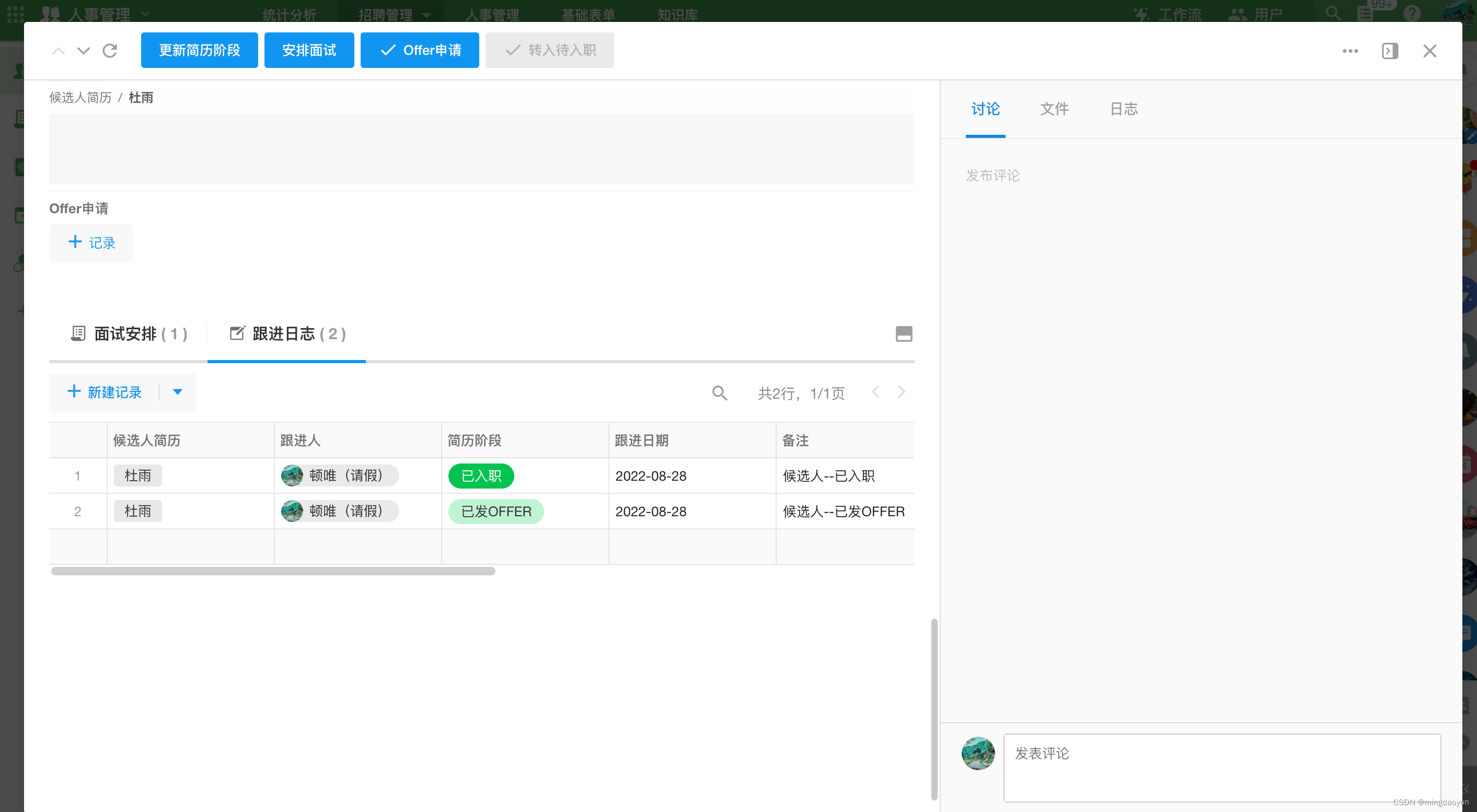Switch to the 日志 tab
1477x812 pixels.
point(1123,109)
